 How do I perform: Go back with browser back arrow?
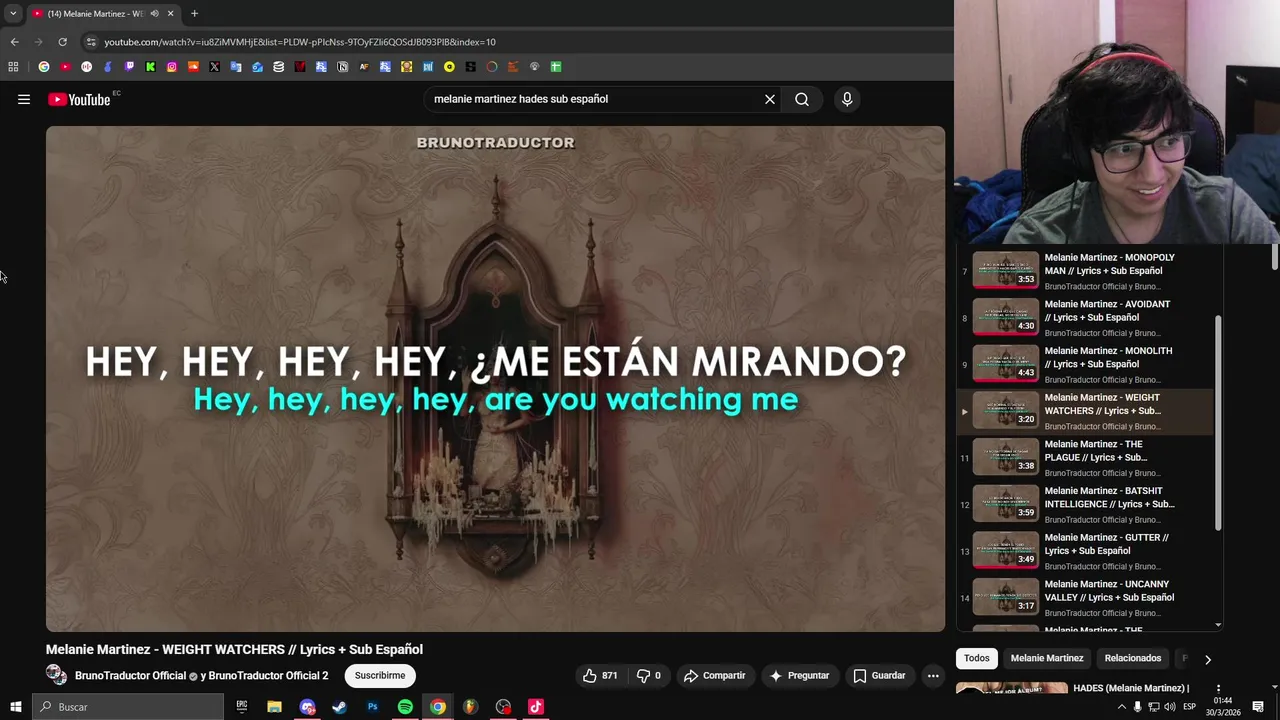click(x=14, y=42)
